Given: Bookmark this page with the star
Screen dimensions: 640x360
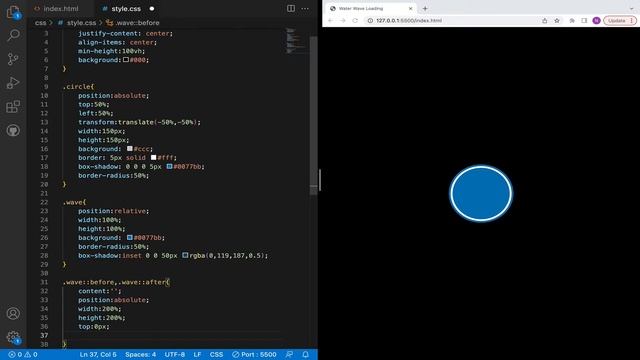Looking at the screenshot, I should [557, 20].
